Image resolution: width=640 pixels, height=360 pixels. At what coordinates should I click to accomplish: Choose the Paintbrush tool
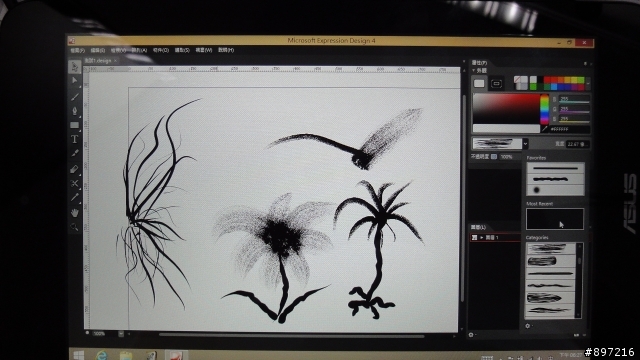[x=74, y=97]
